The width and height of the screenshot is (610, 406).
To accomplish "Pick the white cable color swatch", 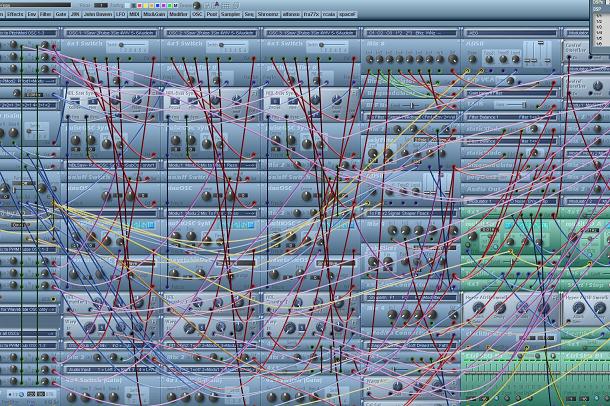I will (127, 5).
